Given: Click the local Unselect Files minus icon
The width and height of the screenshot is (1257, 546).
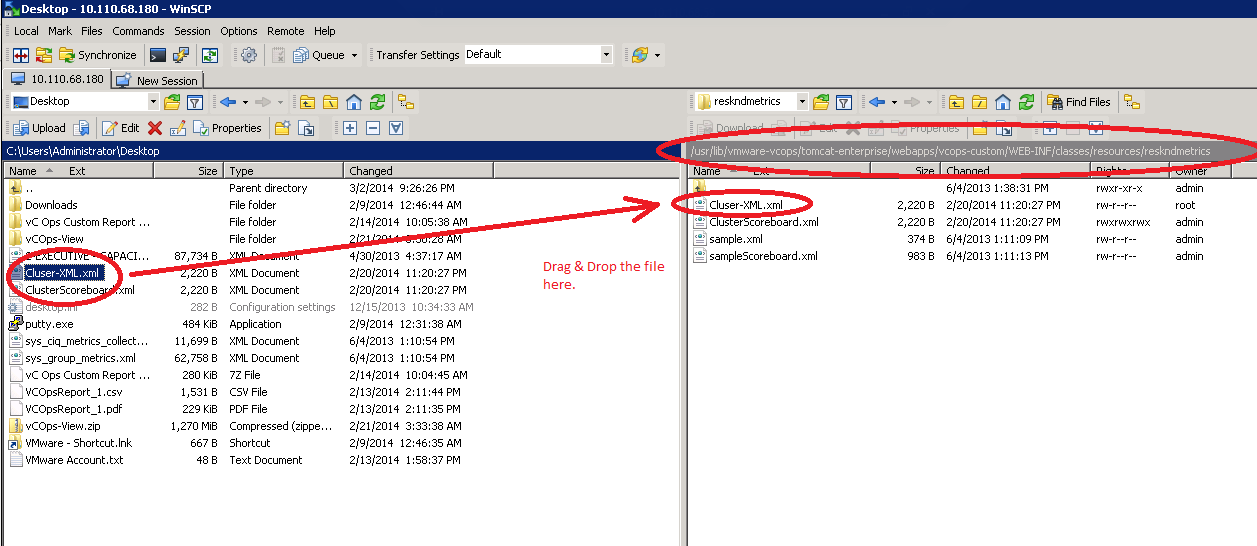Looking at the screenshot, I should pos(373,128).
